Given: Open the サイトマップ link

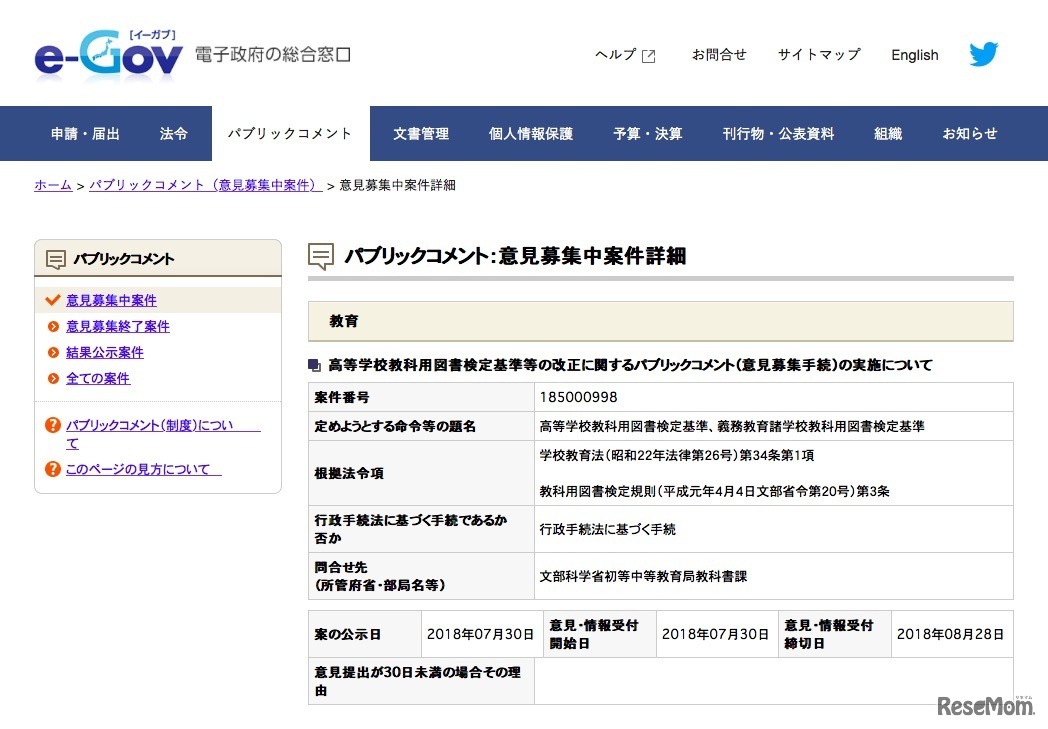Looking at the screenshot, I should pyautogui.click(x=819, y=55).
